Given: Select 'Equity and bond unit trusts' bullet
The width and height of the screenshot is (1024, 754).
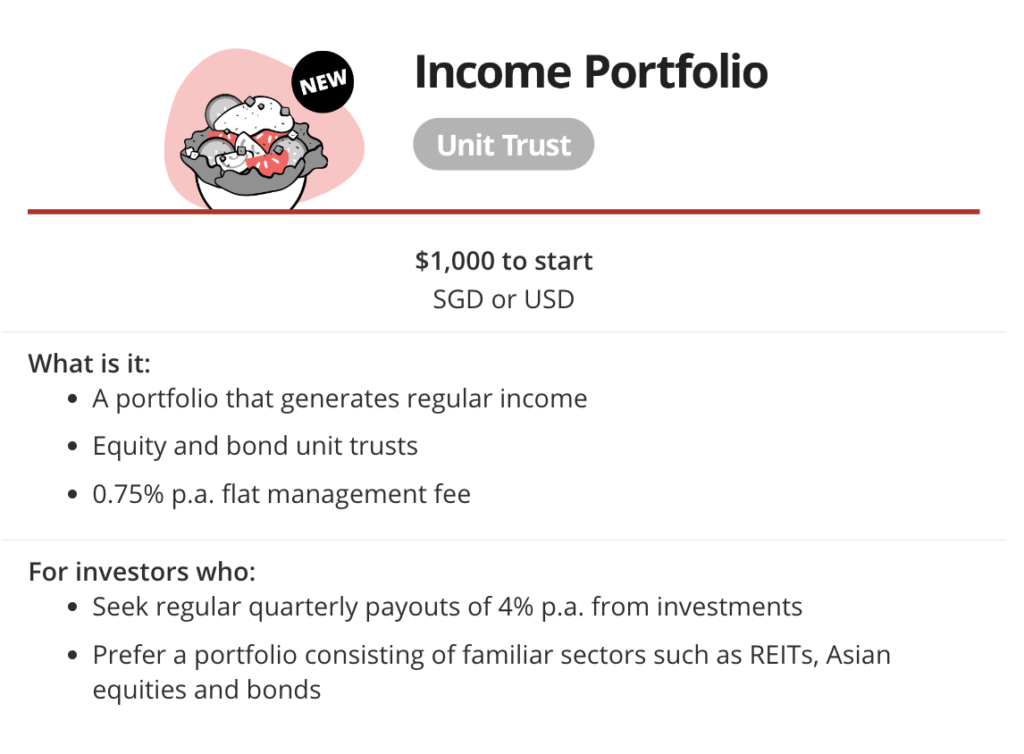Looking at the screenshot, I should (x=255, y=446).
